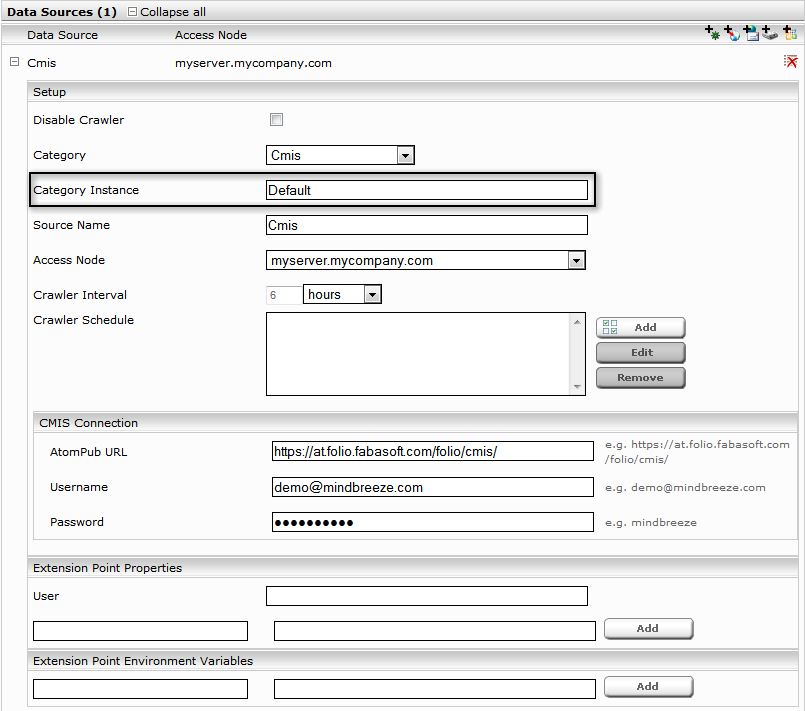805x711 pixels.
Task: Click Add button in Extension Point Environment Variables
Action: tap(648, 687)
